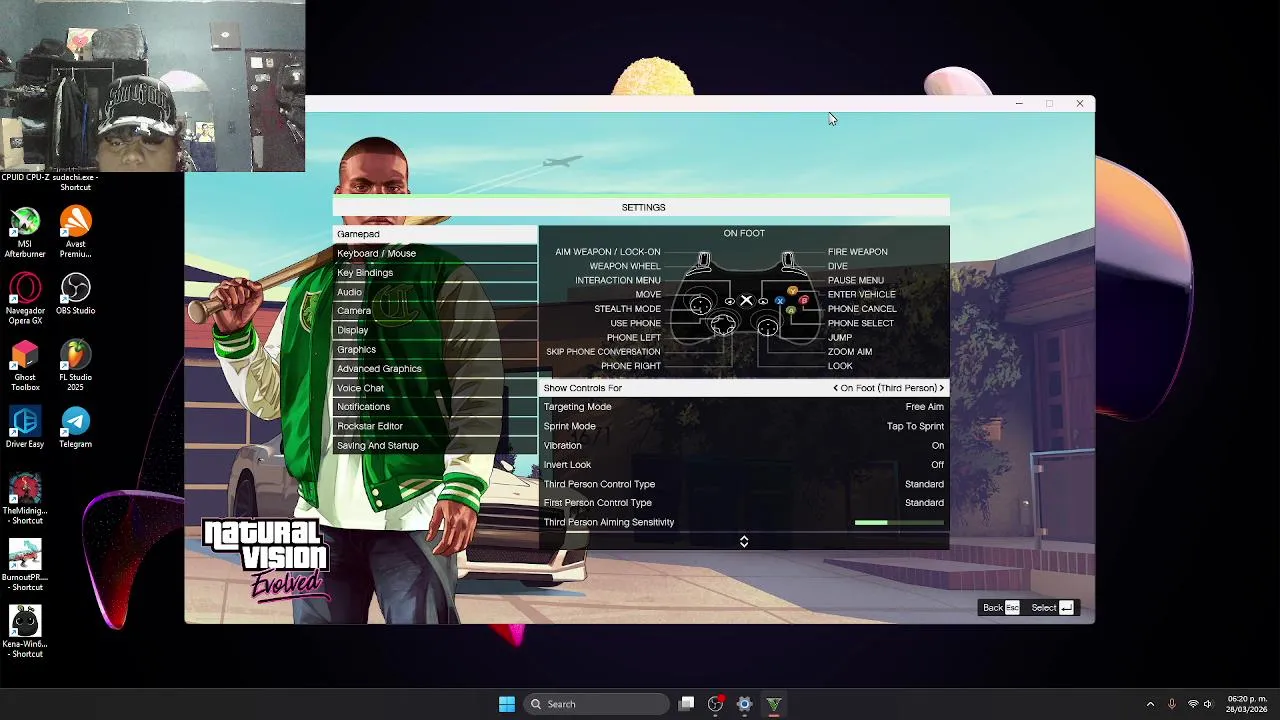Open Task View in taskbar
This screenshot has width=1280, height=720.
tap(686, 704)
